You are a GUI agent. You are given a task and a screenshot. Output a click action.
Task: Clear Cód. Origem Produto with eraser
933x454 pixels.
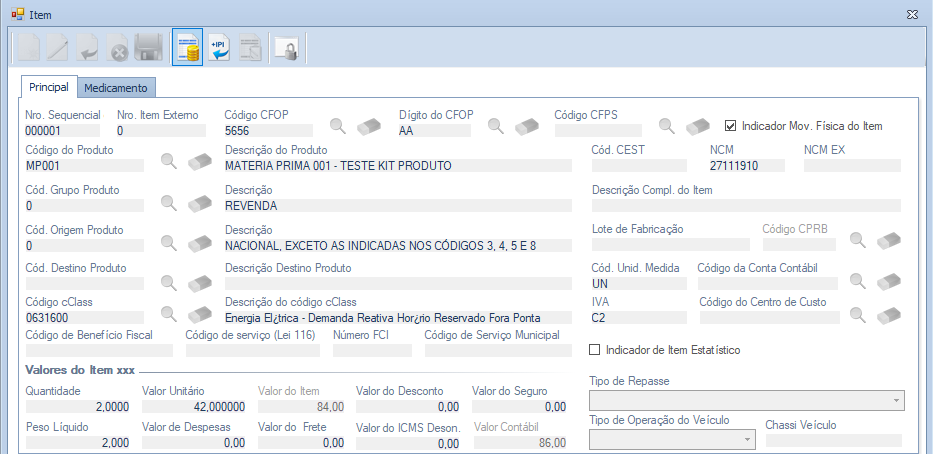[200, 243]
